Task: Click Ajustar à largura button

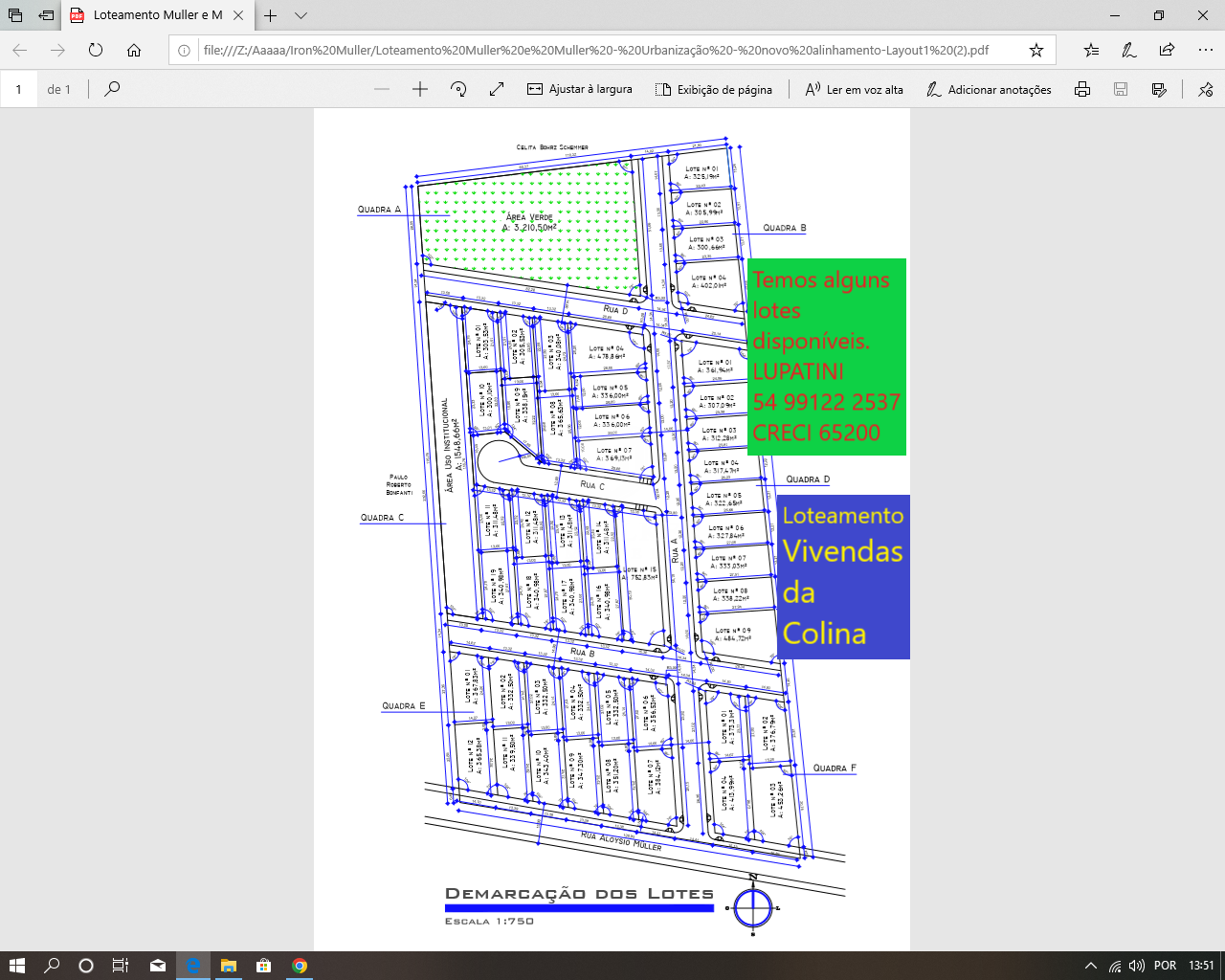Action: [x=579, y=89]
